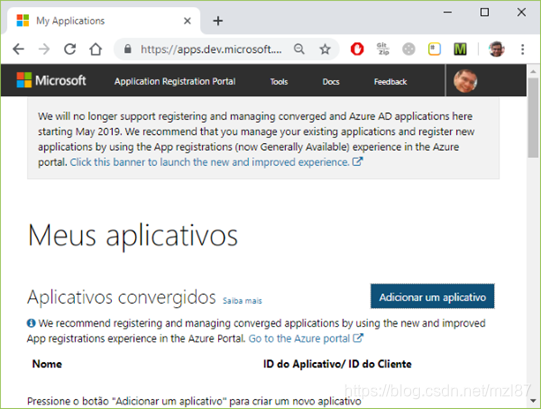Screen dimensions: 541x409
Task: Follow the Go to the Azure portal link
Action: click(299, 339)
